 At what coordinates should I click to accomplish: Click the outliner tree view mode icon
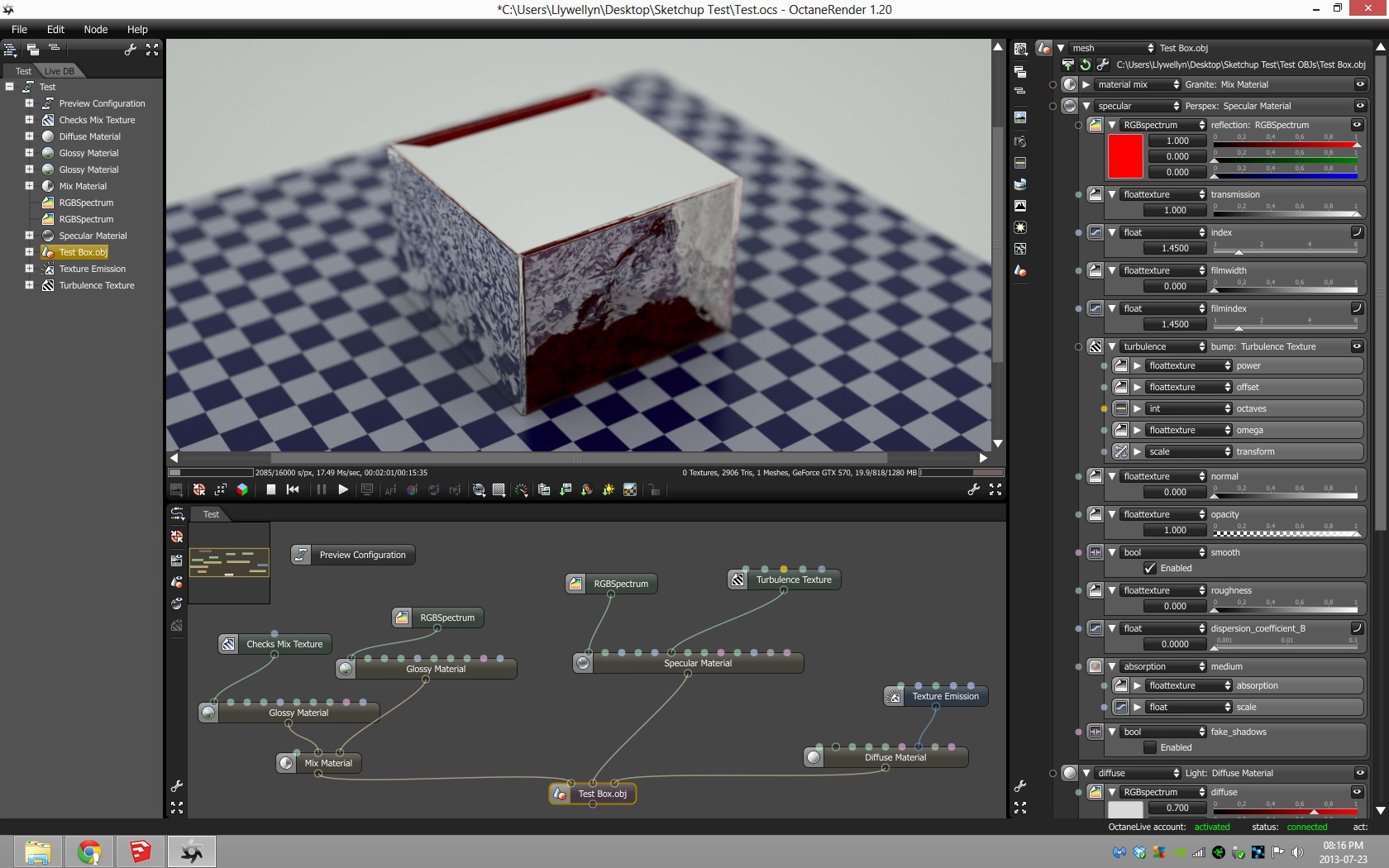10,50
